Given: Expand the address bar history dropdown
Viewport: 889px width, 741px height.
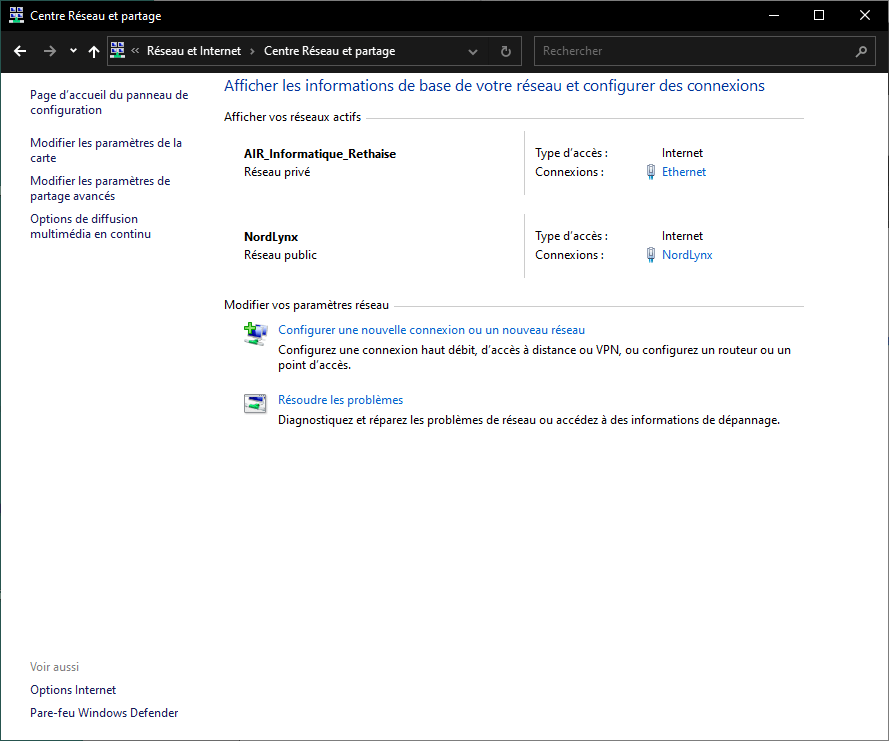Looking at the screenshot, I should (x=473, y=51).
